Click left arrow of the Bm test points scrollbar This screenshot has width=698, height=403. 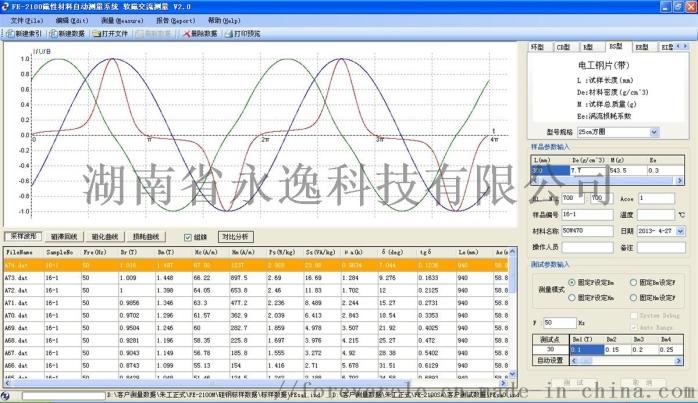point(574,361)
